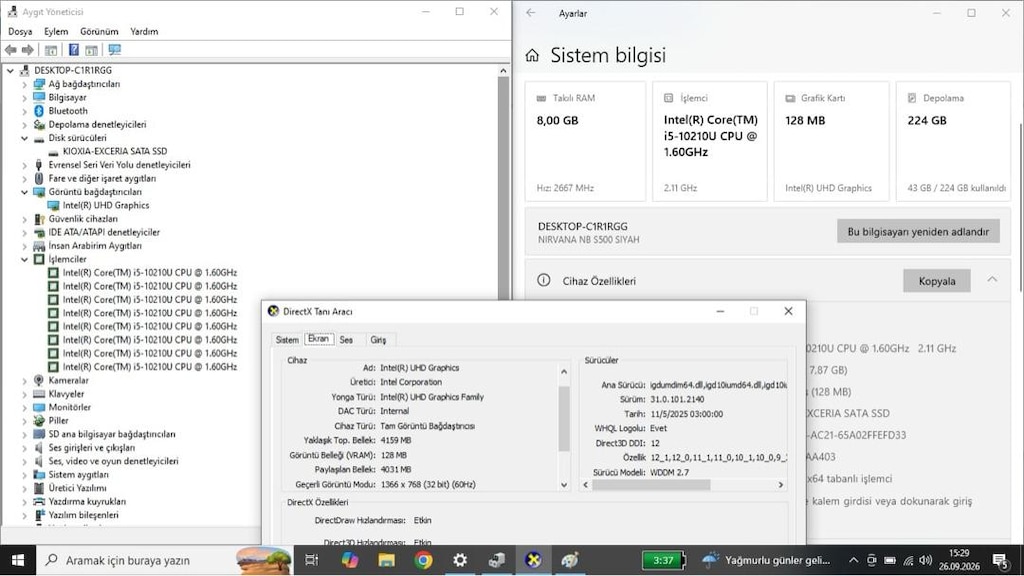Image resolution: width=1024 pixels, height=576 pixels.
Task: Open the Görünüm menu
Action: pos(99,31)
